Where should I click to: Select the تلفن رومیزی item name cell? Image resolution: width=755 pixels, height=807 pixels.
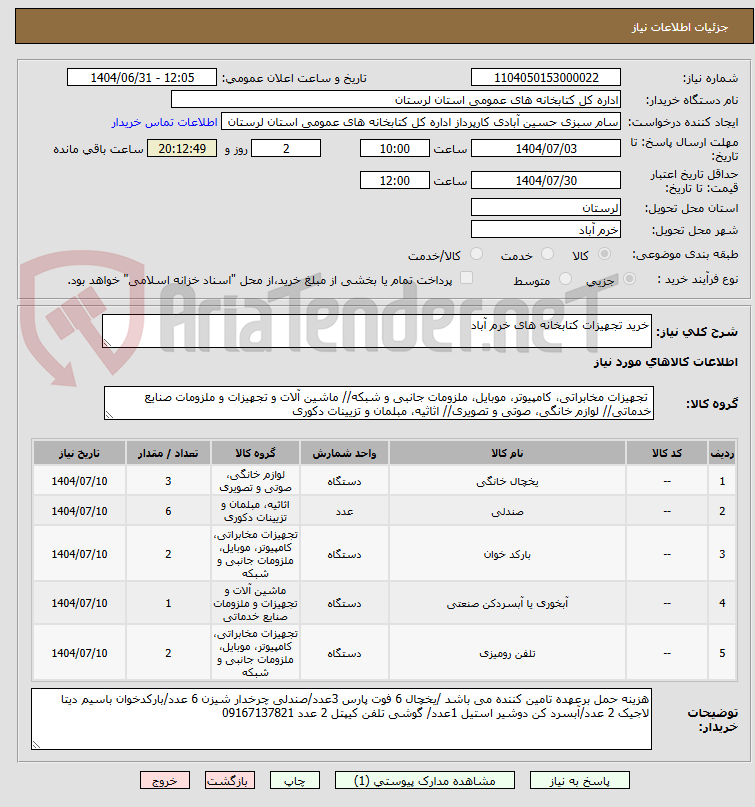coord(507,653)
